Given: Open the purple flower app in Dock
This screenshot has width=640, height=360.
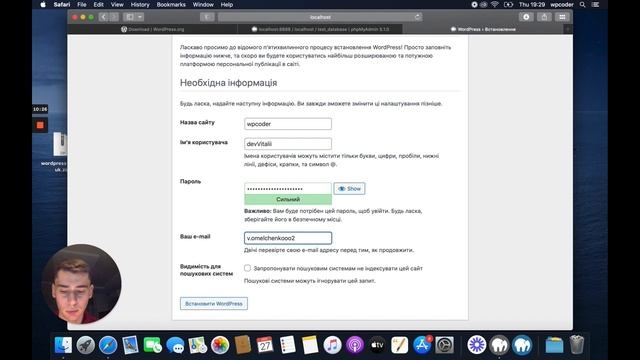Looking at the screenshot, I should [477, 345].
